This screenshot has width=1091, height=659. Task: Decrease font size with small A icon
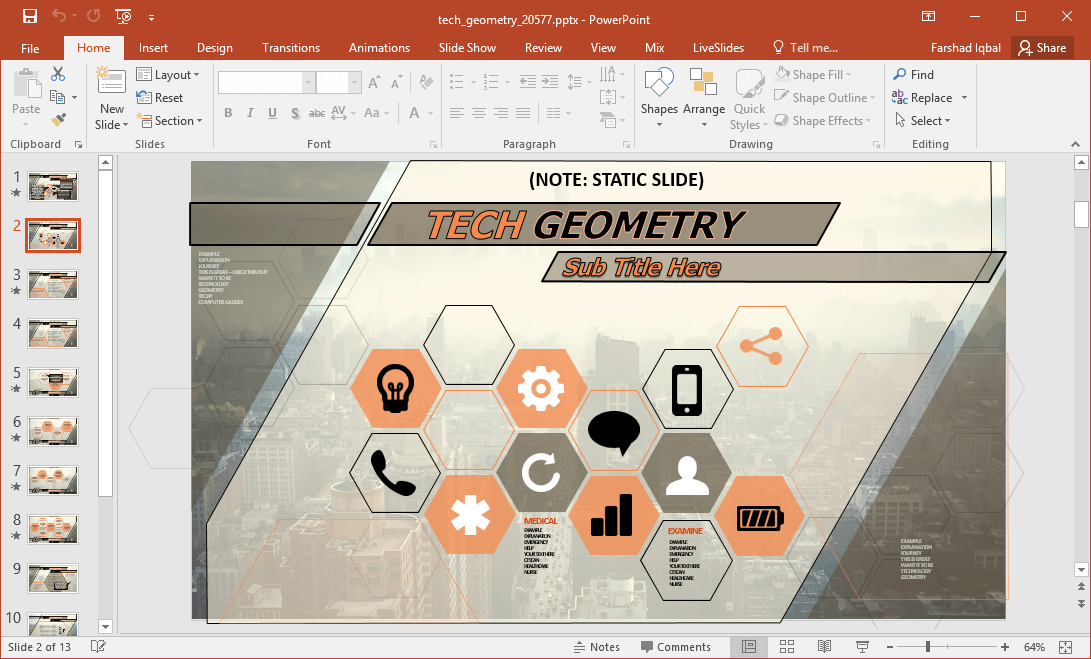pyautogui.click(x=397, y=83)
